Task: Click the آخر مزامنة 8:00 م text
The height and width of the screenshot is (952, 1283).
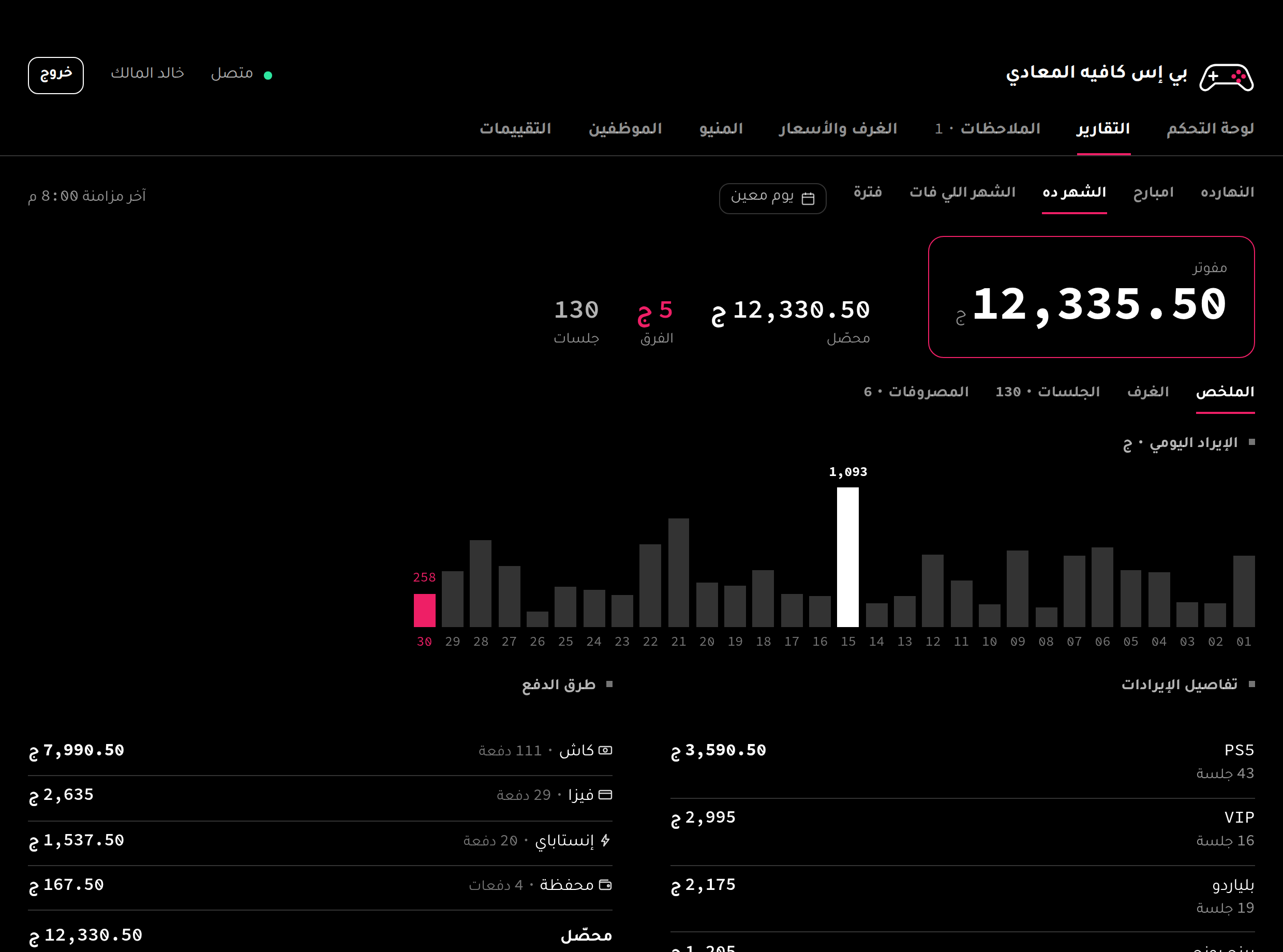Action: [x=87, y=197]
